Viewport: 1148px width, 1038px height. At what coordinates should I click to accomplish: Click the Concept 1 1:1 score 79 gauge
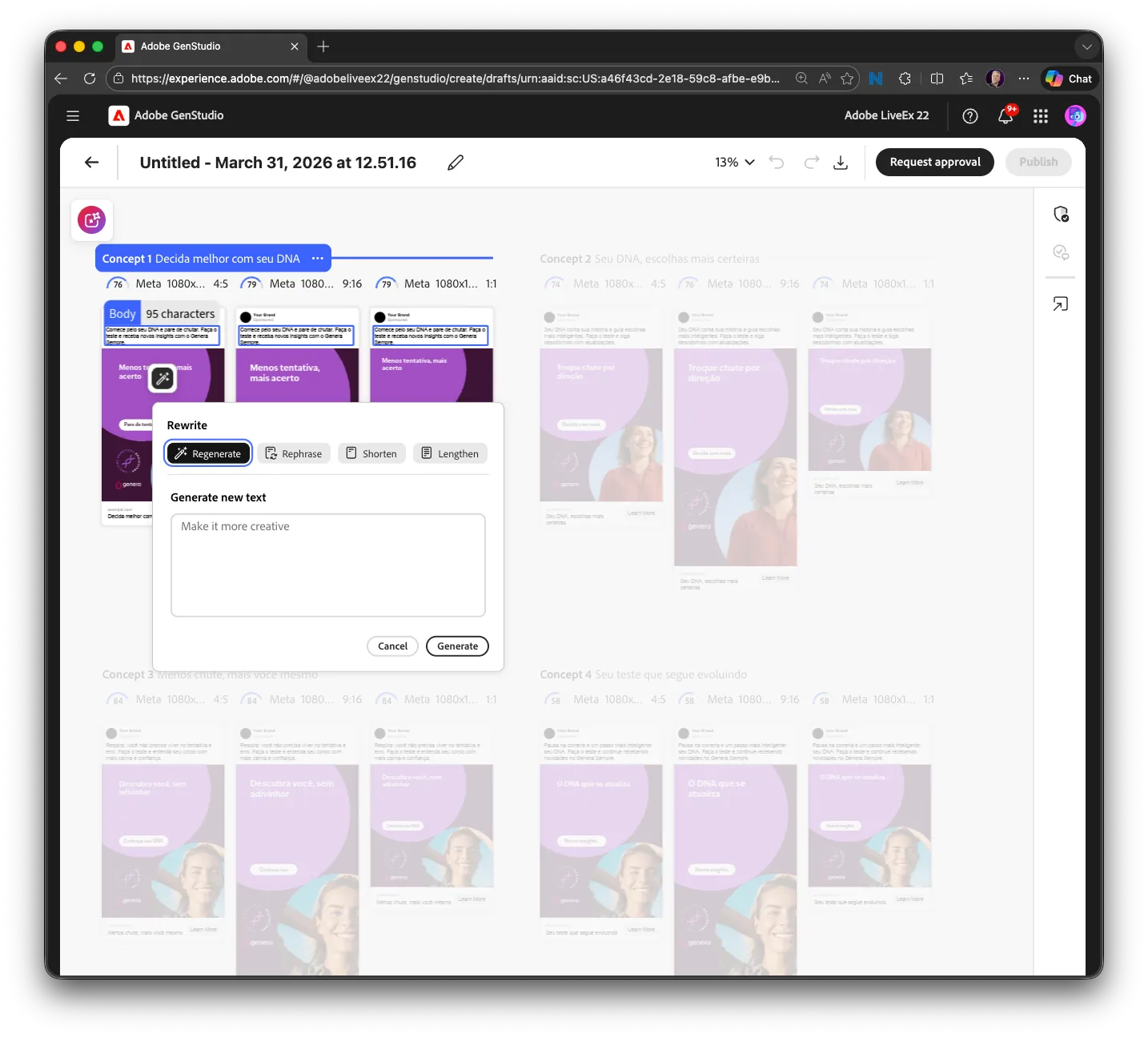386,284
